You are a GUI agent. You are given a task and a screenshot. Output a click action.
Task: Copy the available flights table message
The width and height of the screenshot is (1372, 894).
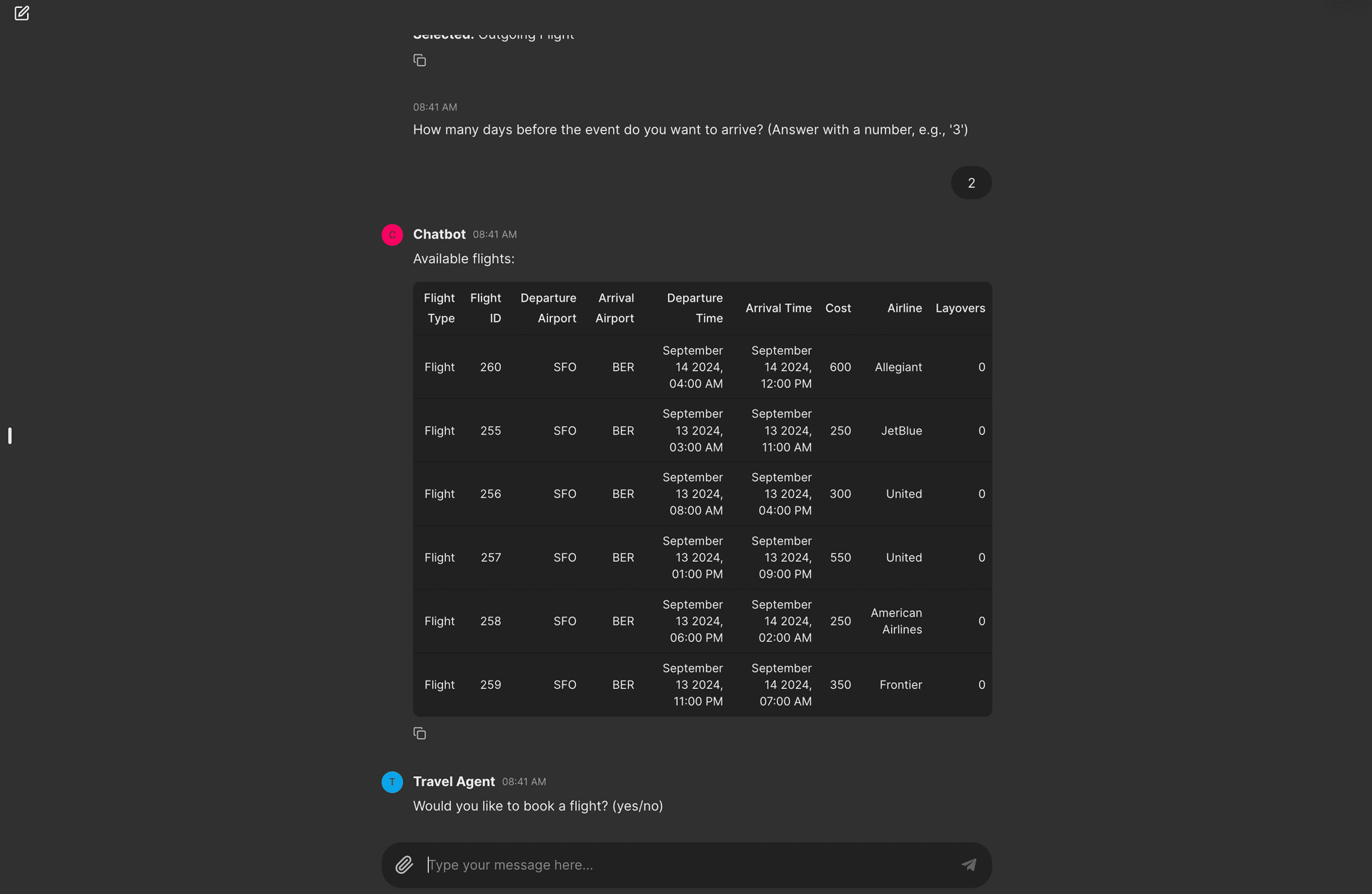point(419,732)
